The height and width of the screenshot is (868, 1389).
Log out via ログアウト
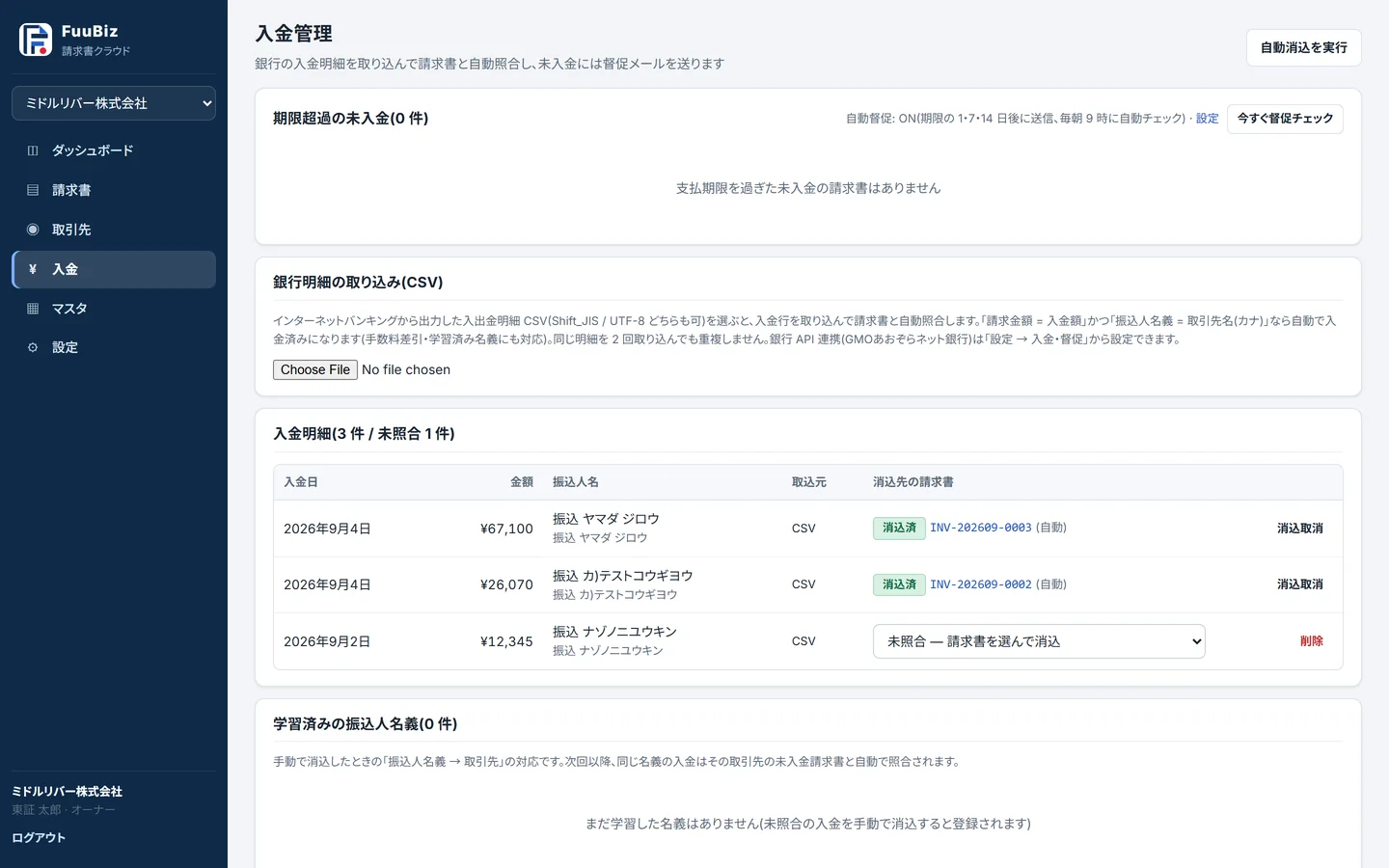click(39, 838)
